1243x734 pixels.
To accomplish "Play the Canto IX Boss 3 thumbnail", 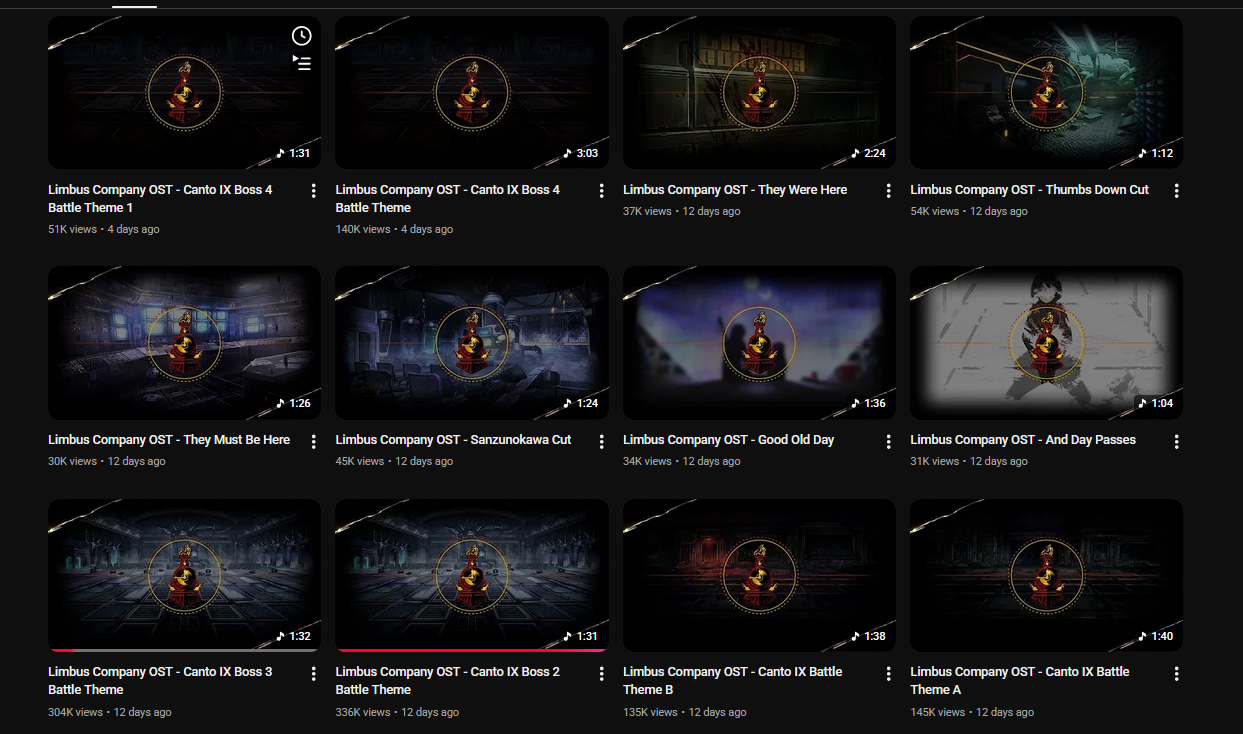I will pos(185,575).
